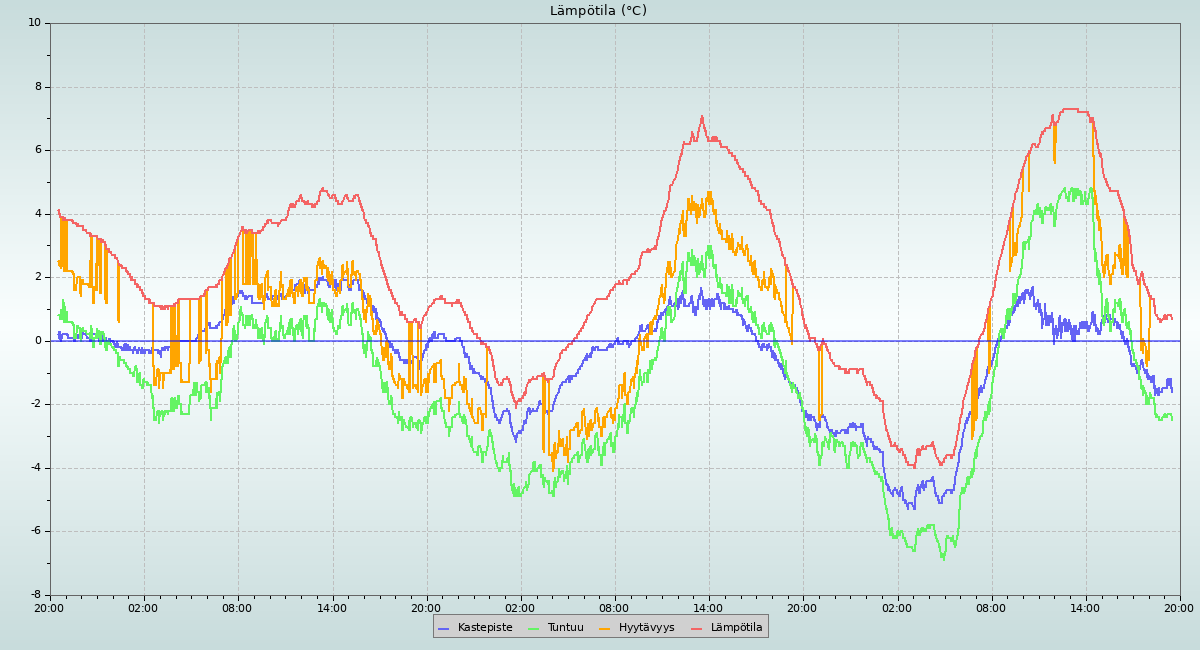Click the y-axis label 6
Image resolution: width=1200 pixels, height=650 pixels.
37,150
